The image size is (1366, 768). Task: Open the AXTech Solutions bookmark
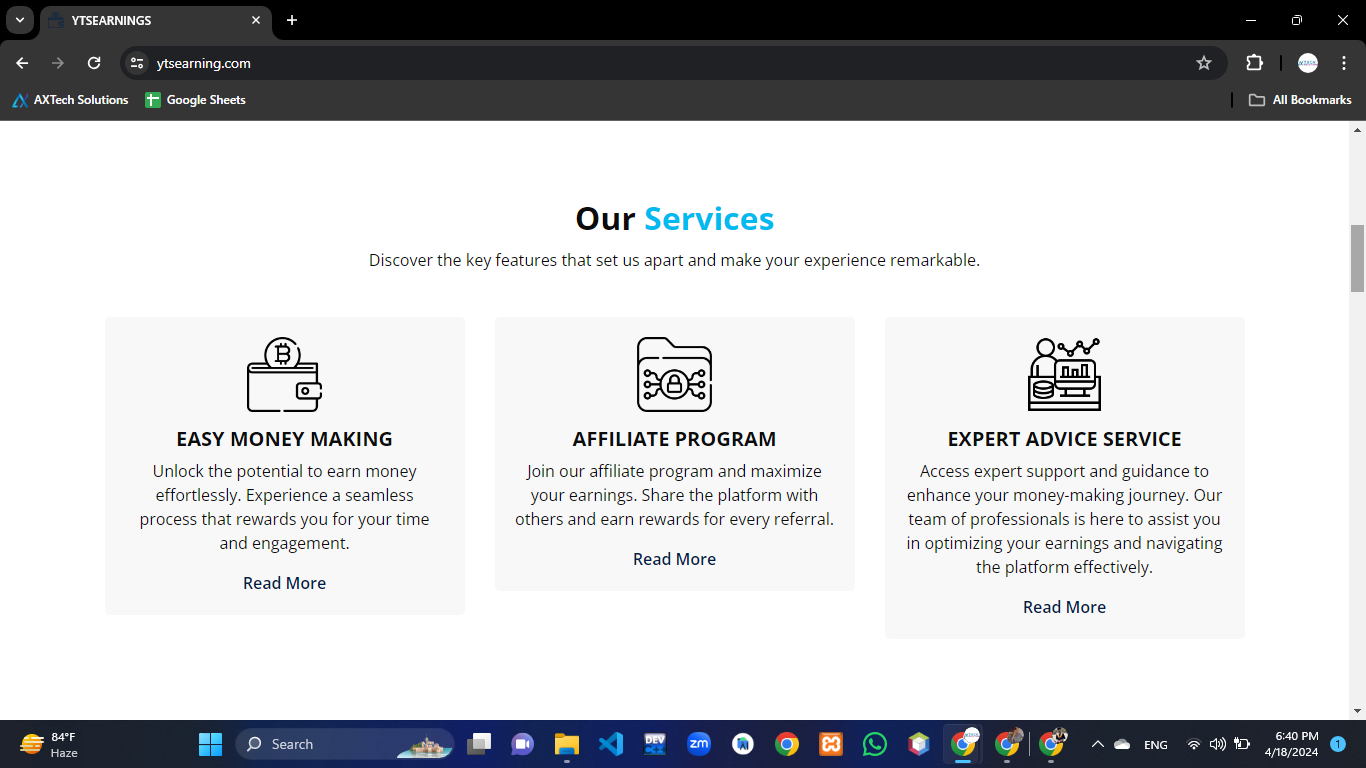70,100
